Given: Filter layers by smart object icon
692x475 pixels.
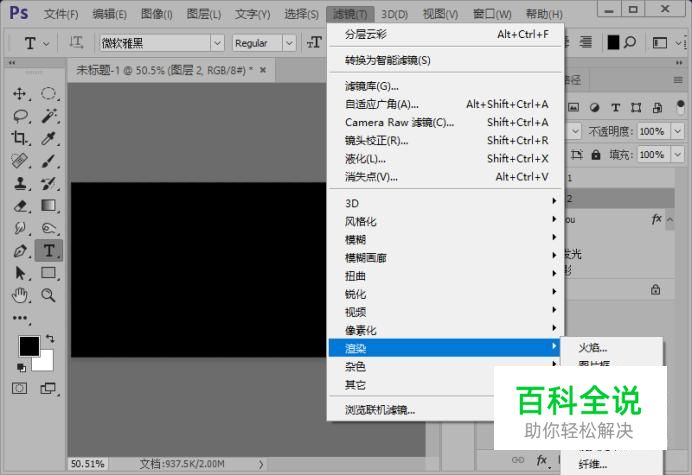Looking at the screenshot, I should click(657, 107).
